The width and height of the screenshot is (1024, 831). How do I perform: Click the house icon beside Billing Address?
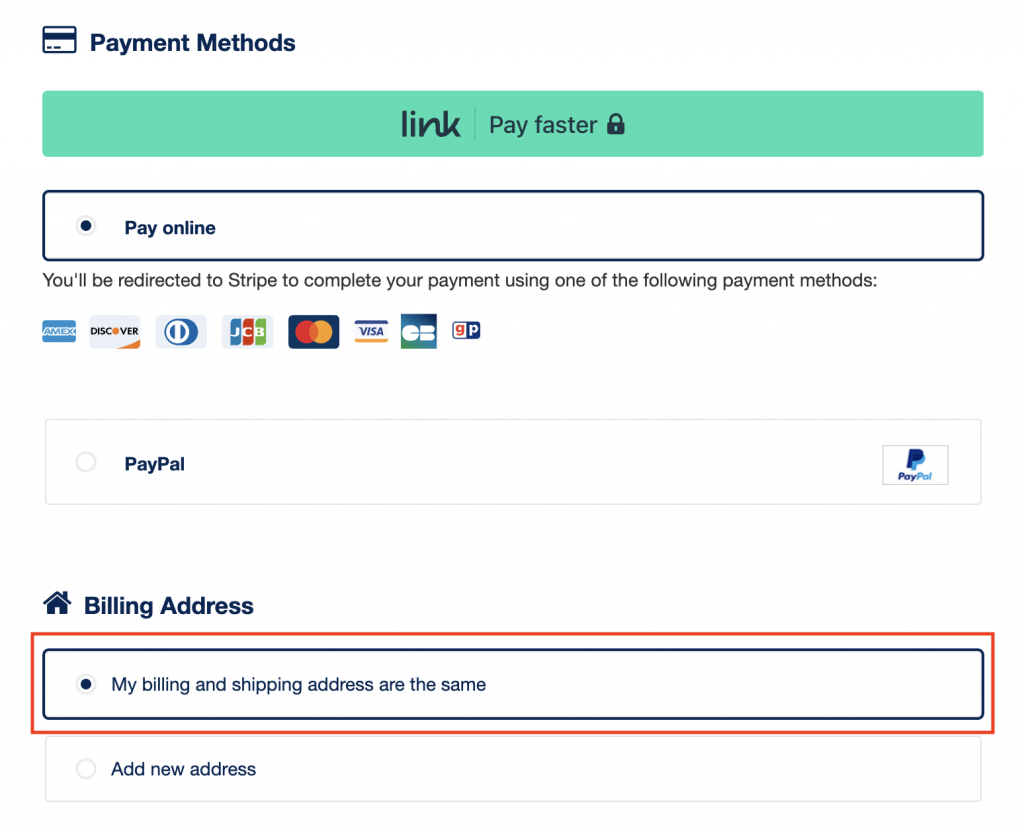point(58,604)
